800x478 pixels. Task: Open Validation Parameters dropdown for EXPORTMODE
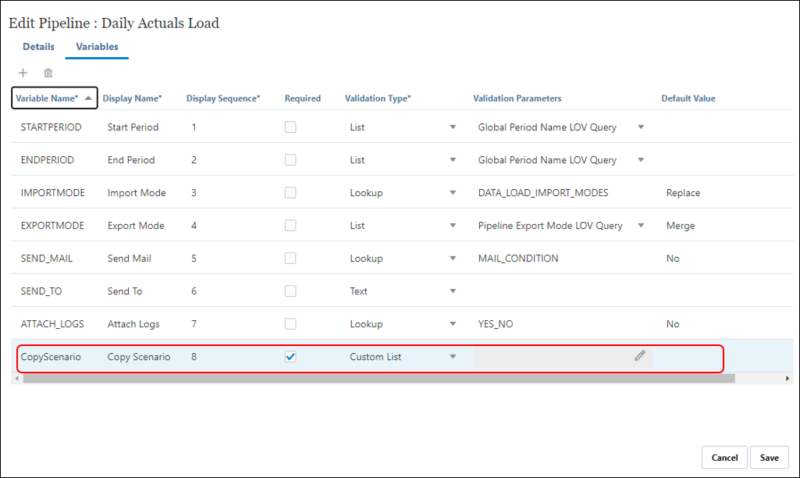(641, 226)
